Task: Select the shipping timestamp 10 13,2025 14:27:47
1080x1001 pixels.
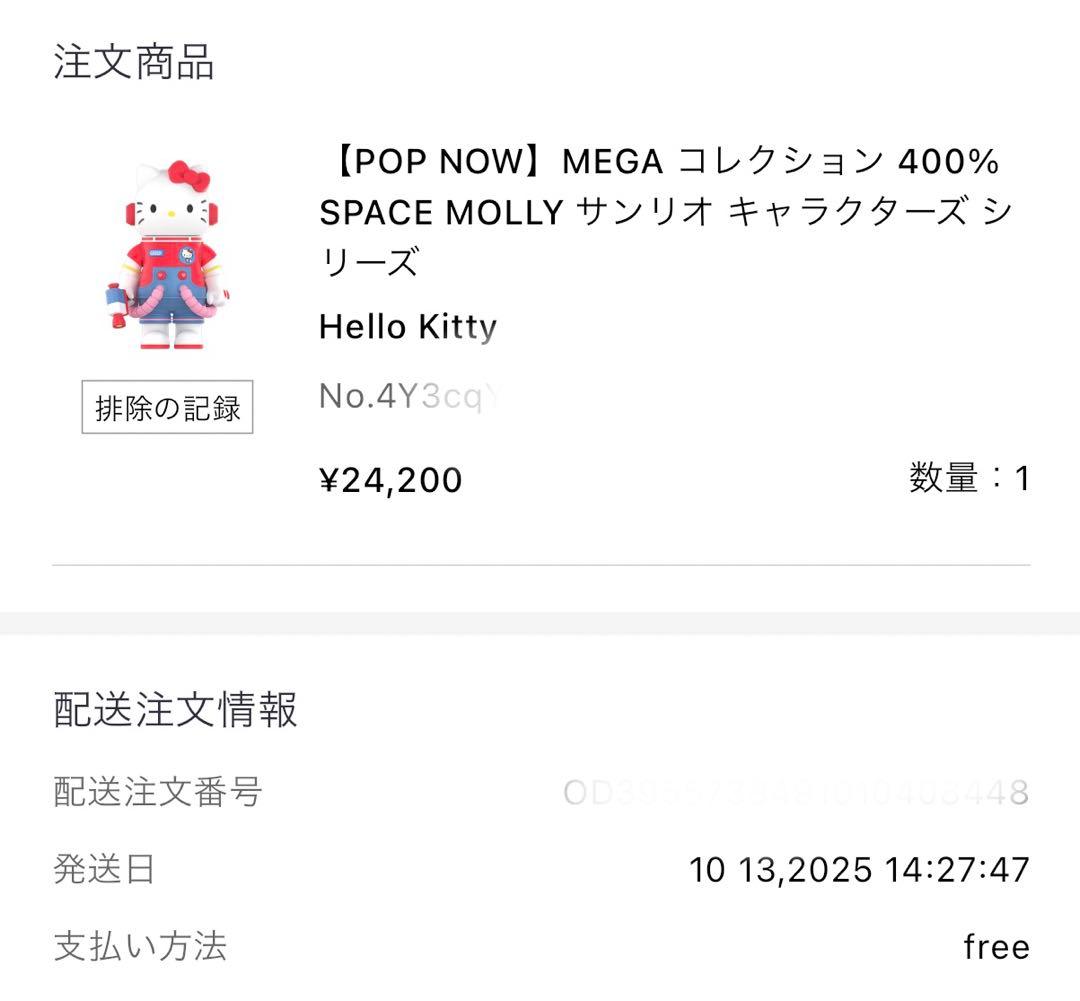Action: (858, 870)
